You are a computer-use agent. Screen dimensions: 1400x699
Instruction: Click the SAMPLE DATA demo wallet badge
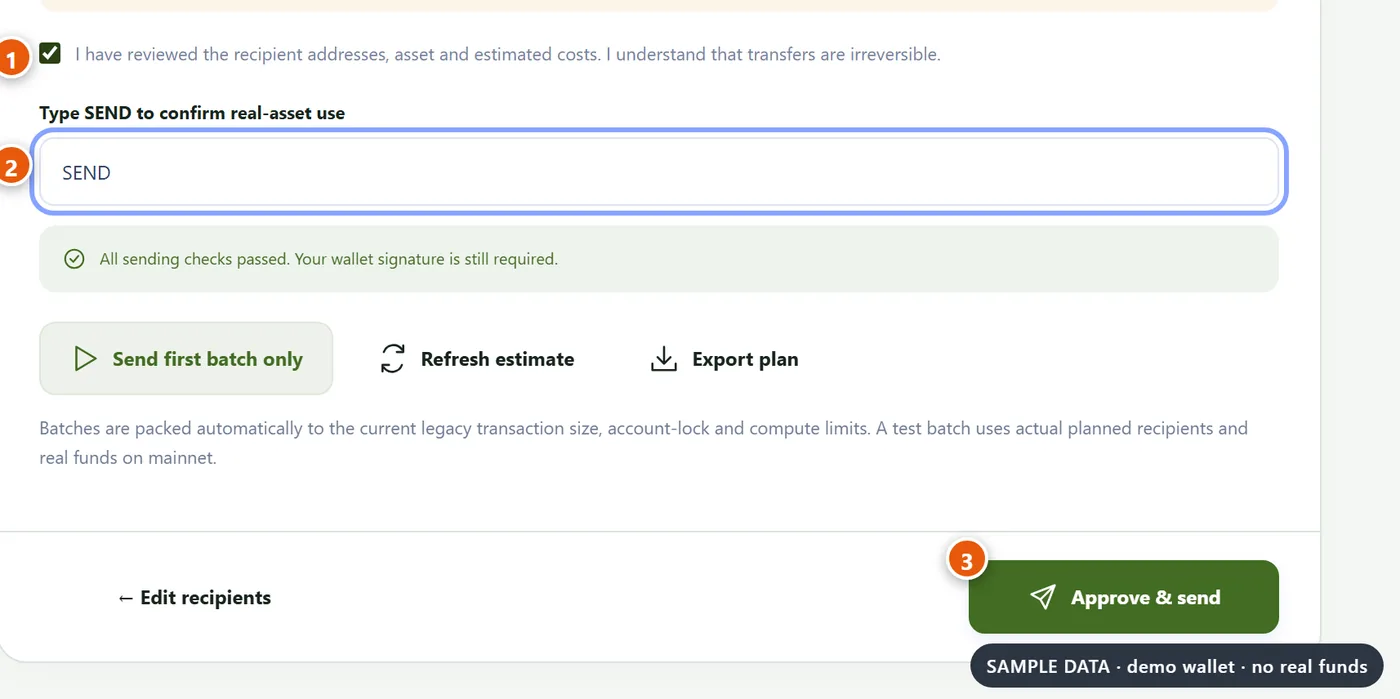tap(1177, 666)
